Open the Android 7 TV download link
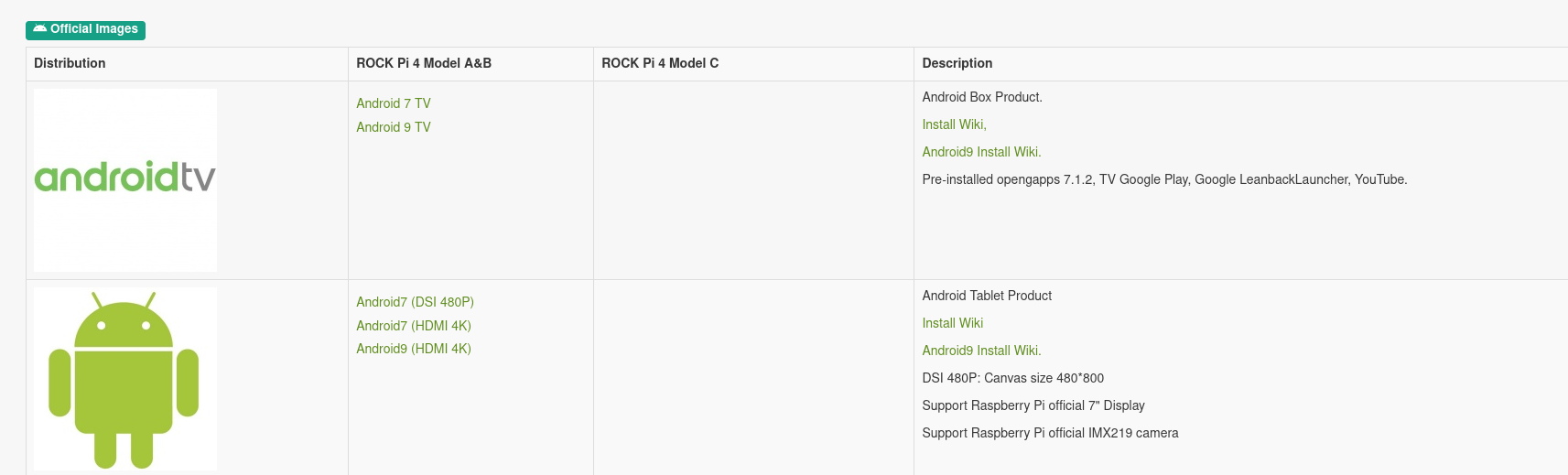 coord(394,103)
